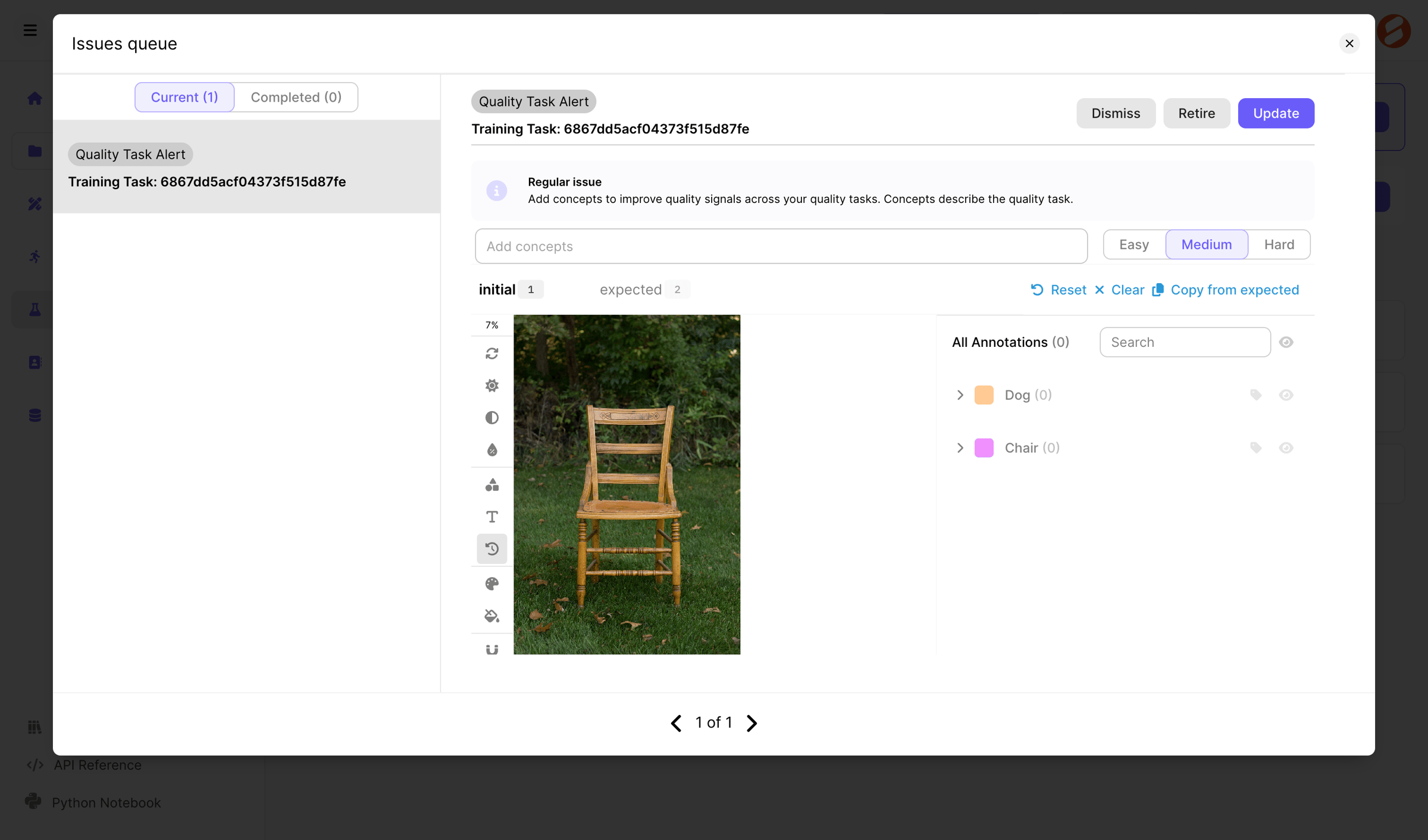Click the pink Chair color swatch
The width and height of the screenshot is (1428, 840).
(x=984, y=448)
